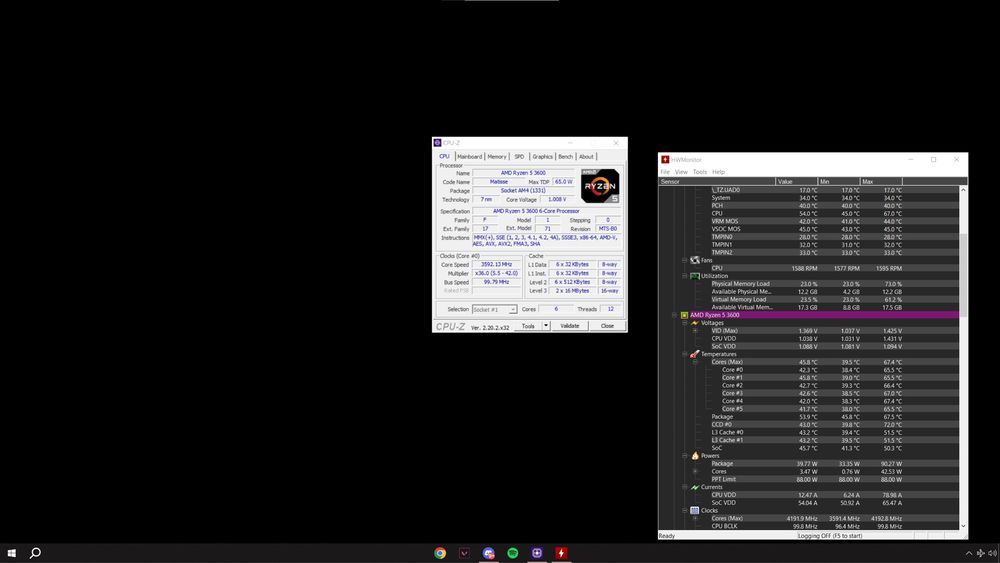The image size is (1000, 563).
Task: Click the Tools button in CPU-Z
Action: pos(528,326)
